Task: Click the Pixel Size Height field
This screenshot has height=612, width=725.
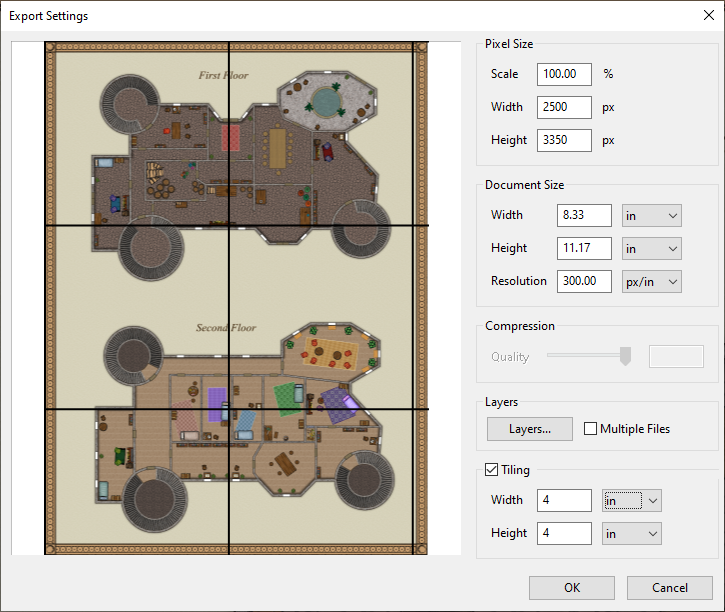Action: (564, 140)
